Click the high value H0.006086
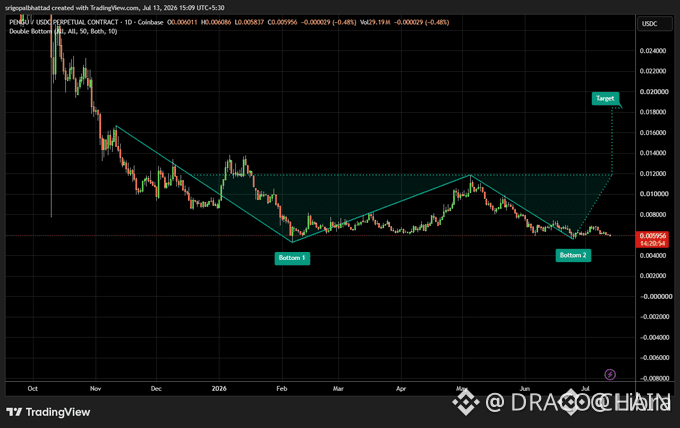The width and height of the screenshot is (680, 428). [216, 22]
